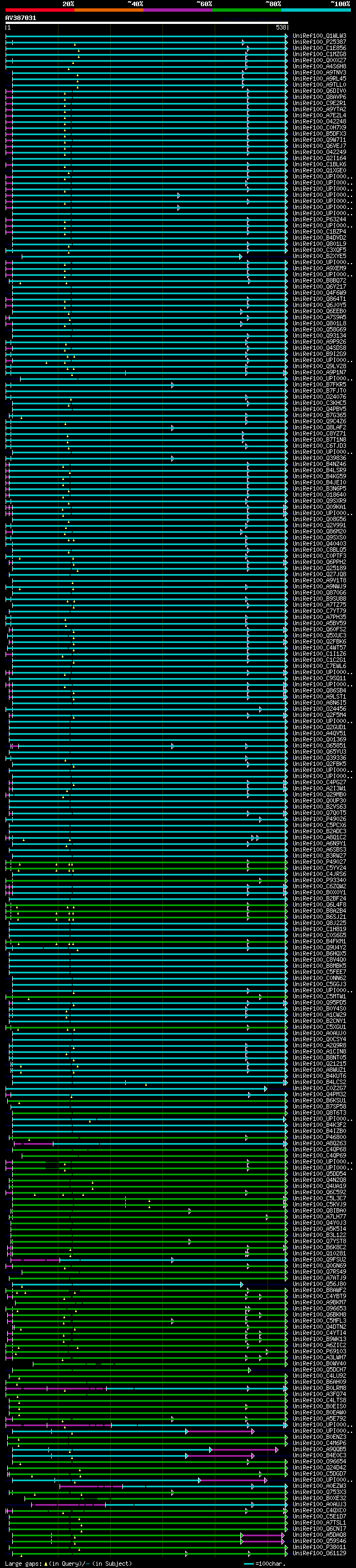The image size is (356, 1568).
Task: Click the AV387031 query sequence label
Action: [21, 18]
